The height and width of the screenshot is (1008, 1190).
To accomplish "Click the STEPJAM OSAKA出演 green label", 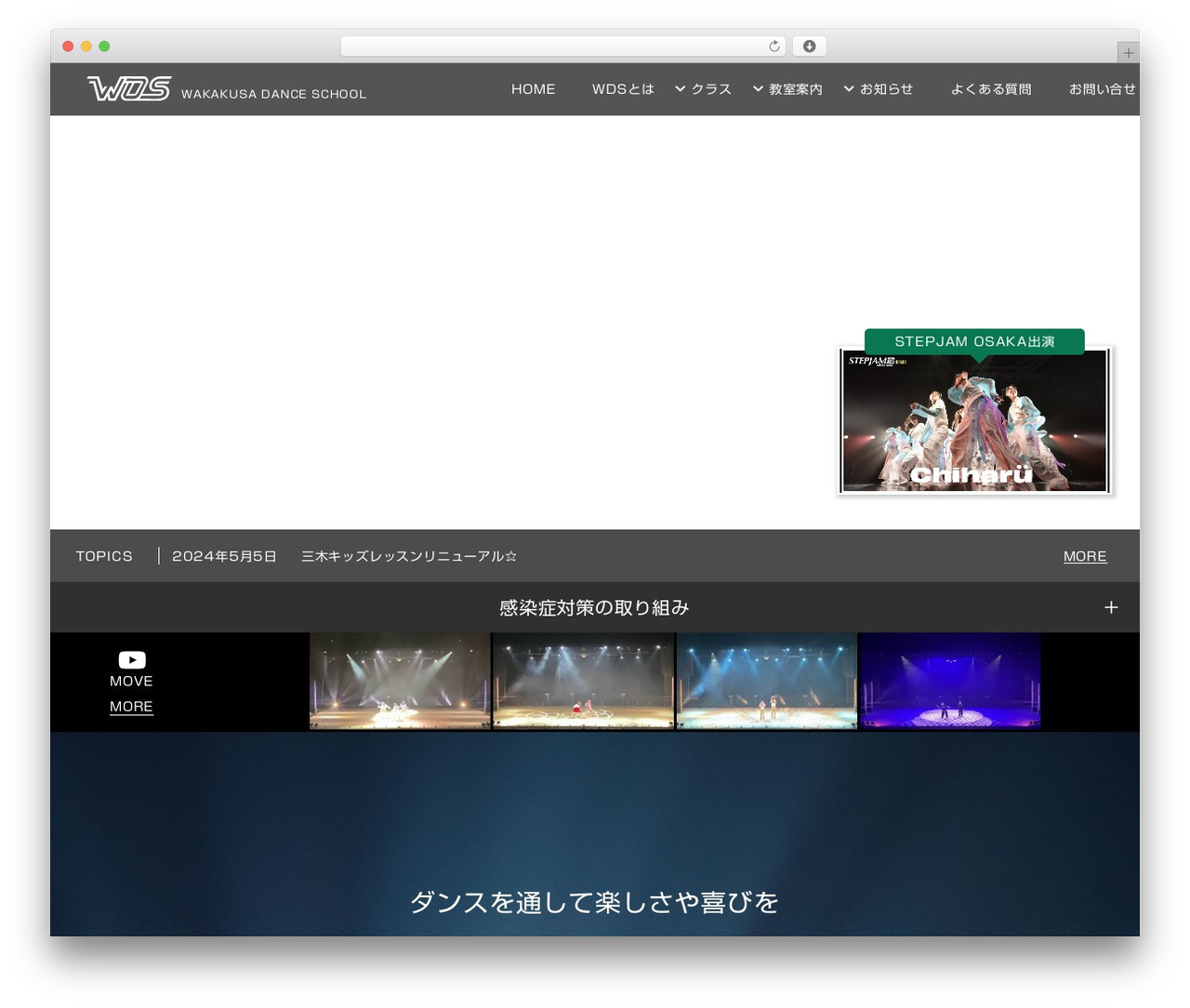I will (974, 341).
